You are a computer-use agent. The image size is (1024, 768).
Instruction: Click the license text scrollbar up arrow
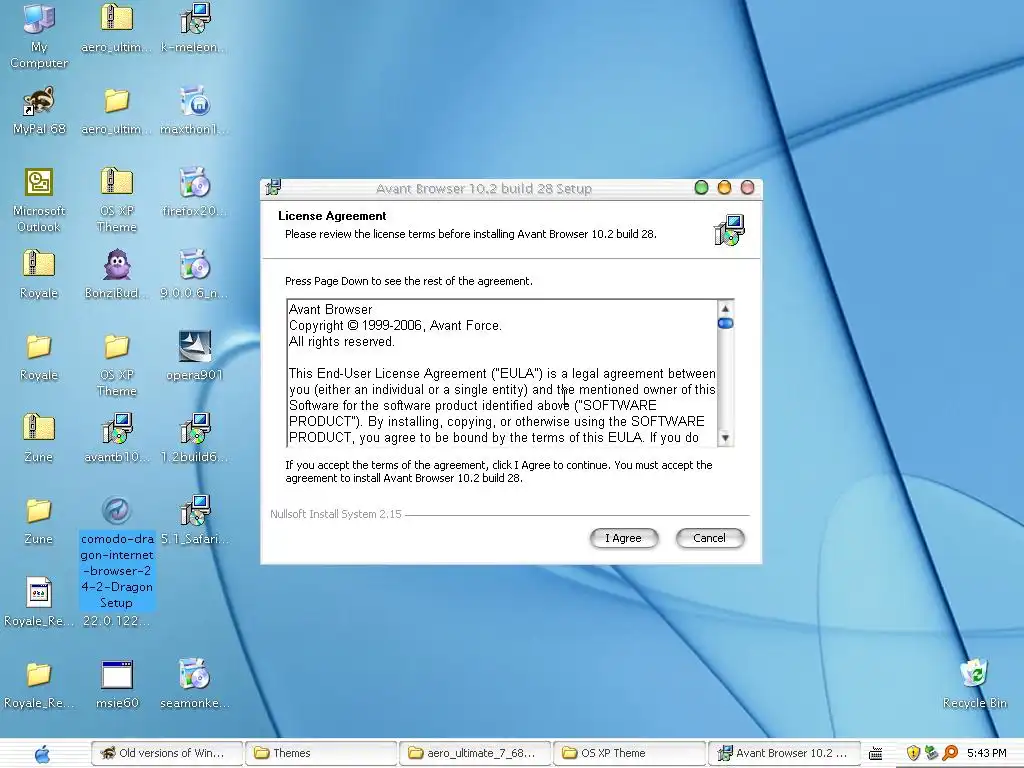[725, 308]
